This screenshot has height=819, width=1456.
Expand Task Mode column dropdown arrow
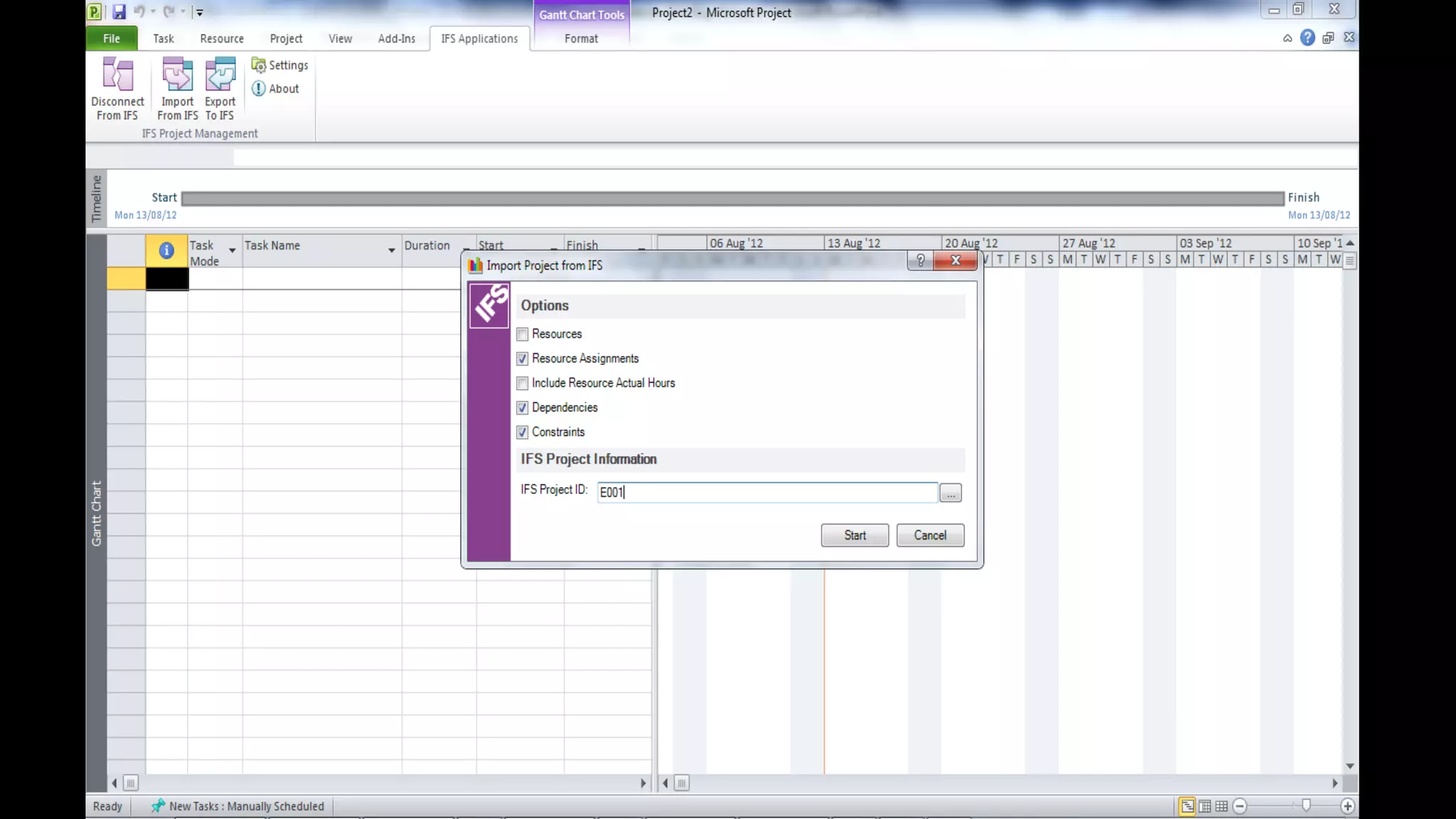tap(232, 250)
